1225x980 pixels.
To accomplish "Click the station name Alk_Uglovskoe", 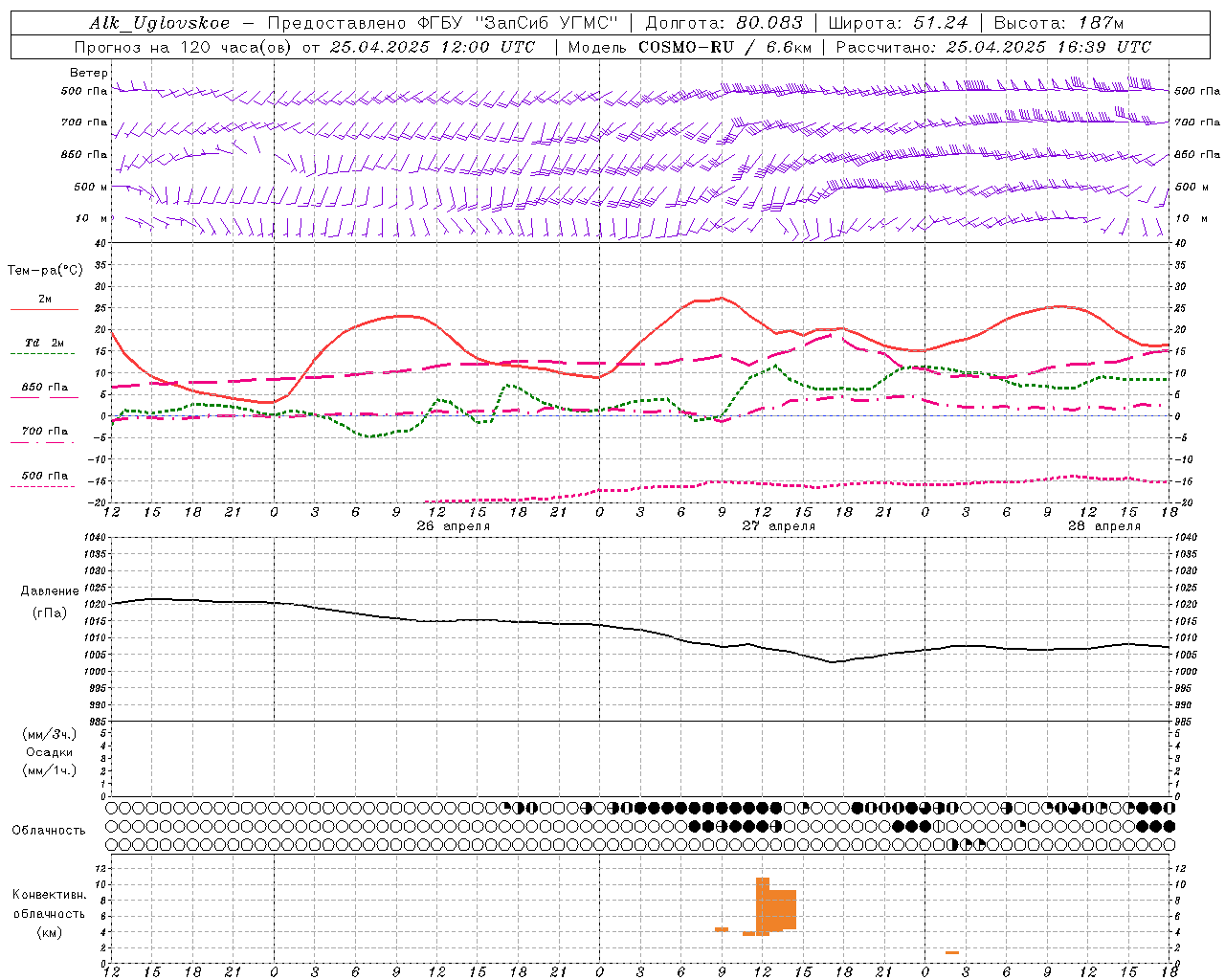I will [x=160, y=23].
